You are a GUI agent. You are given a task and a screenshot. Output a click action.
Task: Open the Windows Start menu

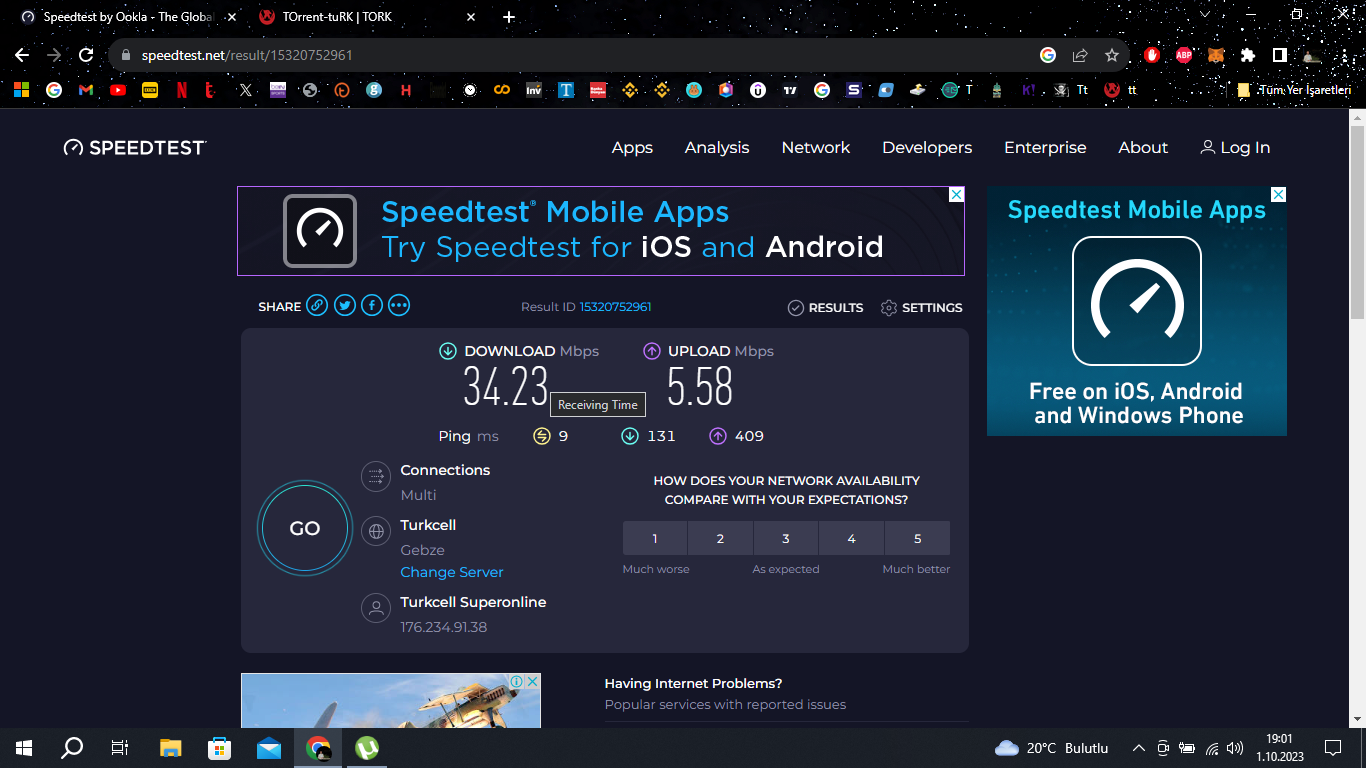pos(24,747)
